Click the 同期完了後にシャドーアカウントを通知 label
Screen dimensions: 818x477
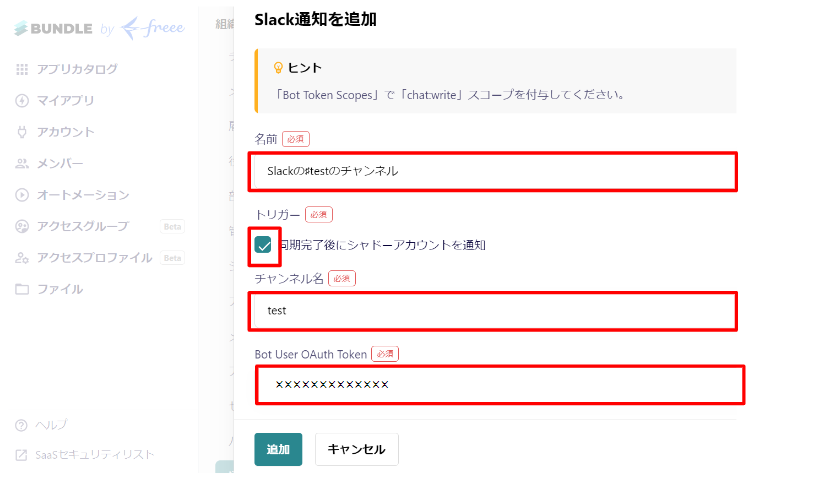(382, 245)
